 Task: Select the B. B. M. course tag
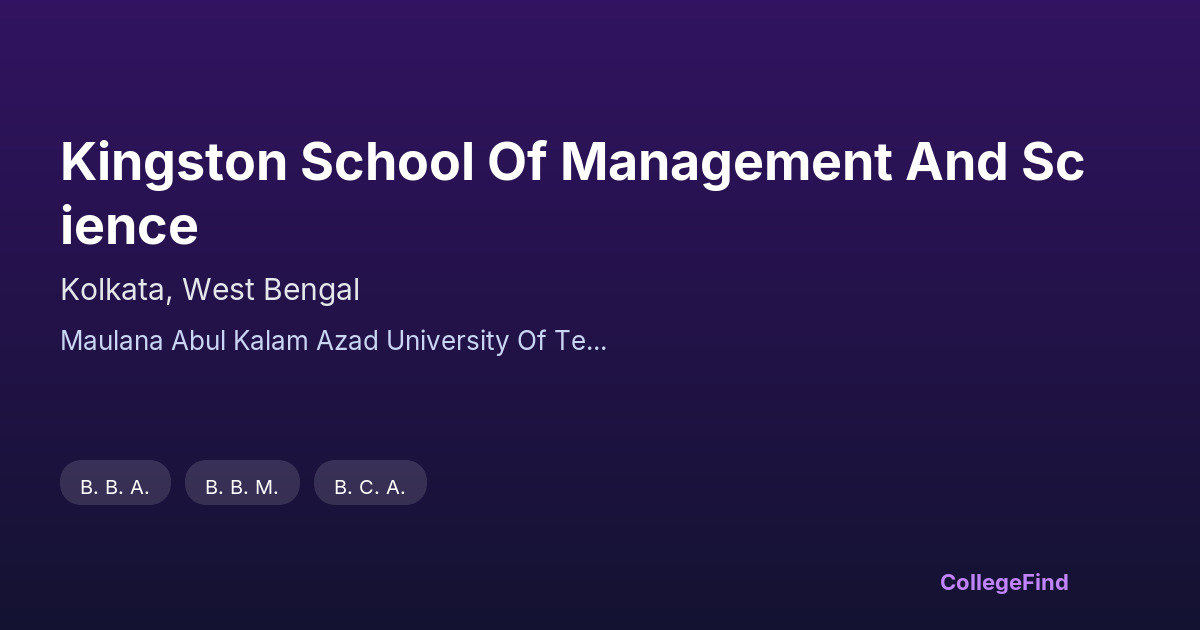242,487
